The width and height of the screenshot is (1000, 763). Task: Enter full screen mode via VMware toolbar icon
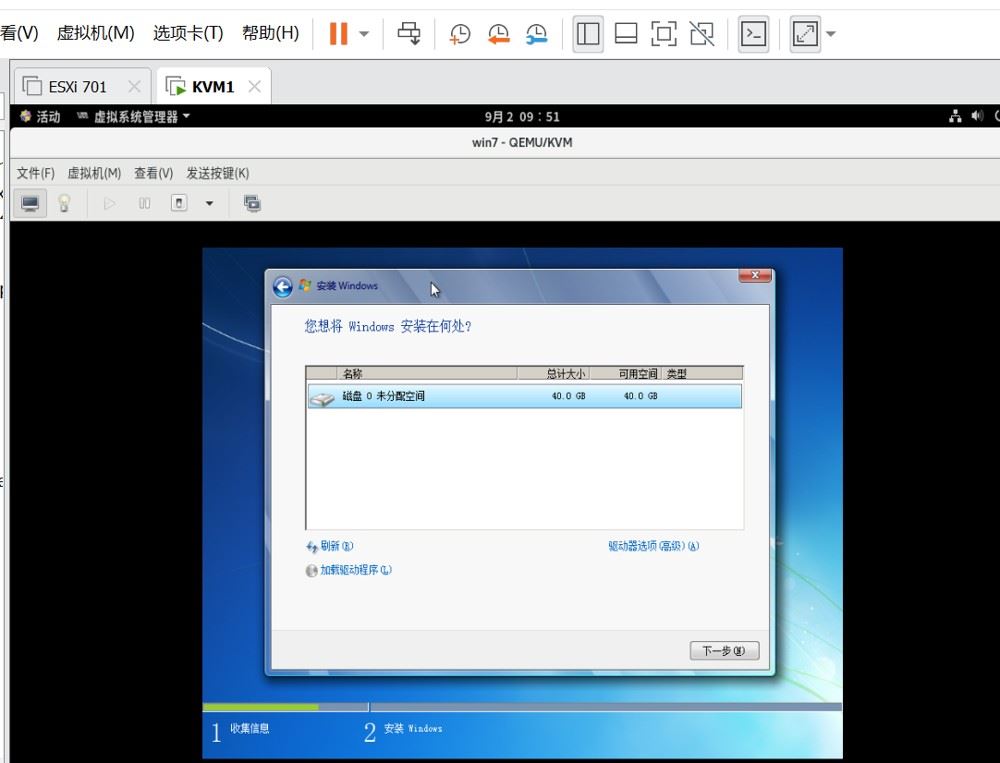(x=664, y=34)
